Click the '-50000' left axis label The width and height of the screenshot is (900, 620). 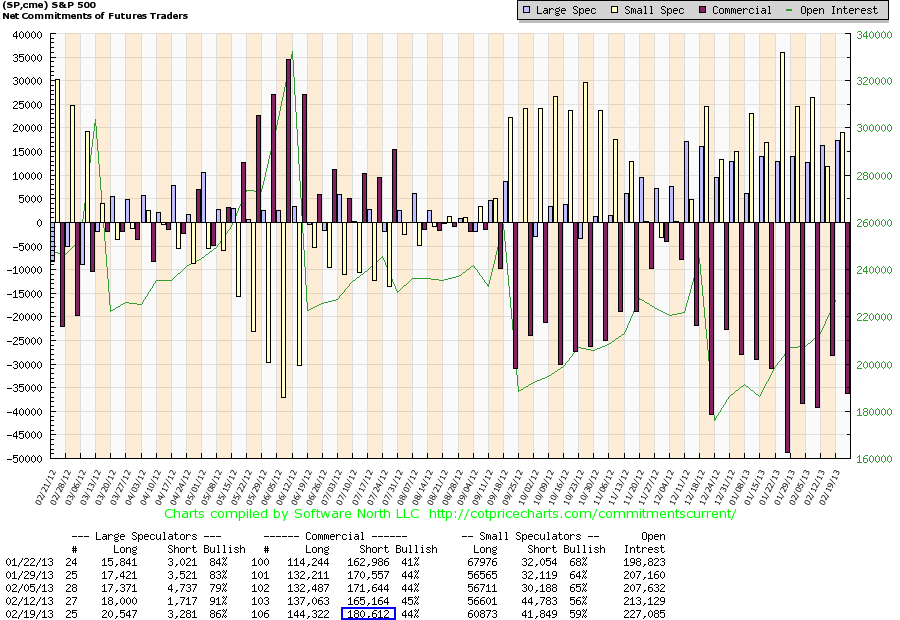pyautogui.click(x=24, y=459)
